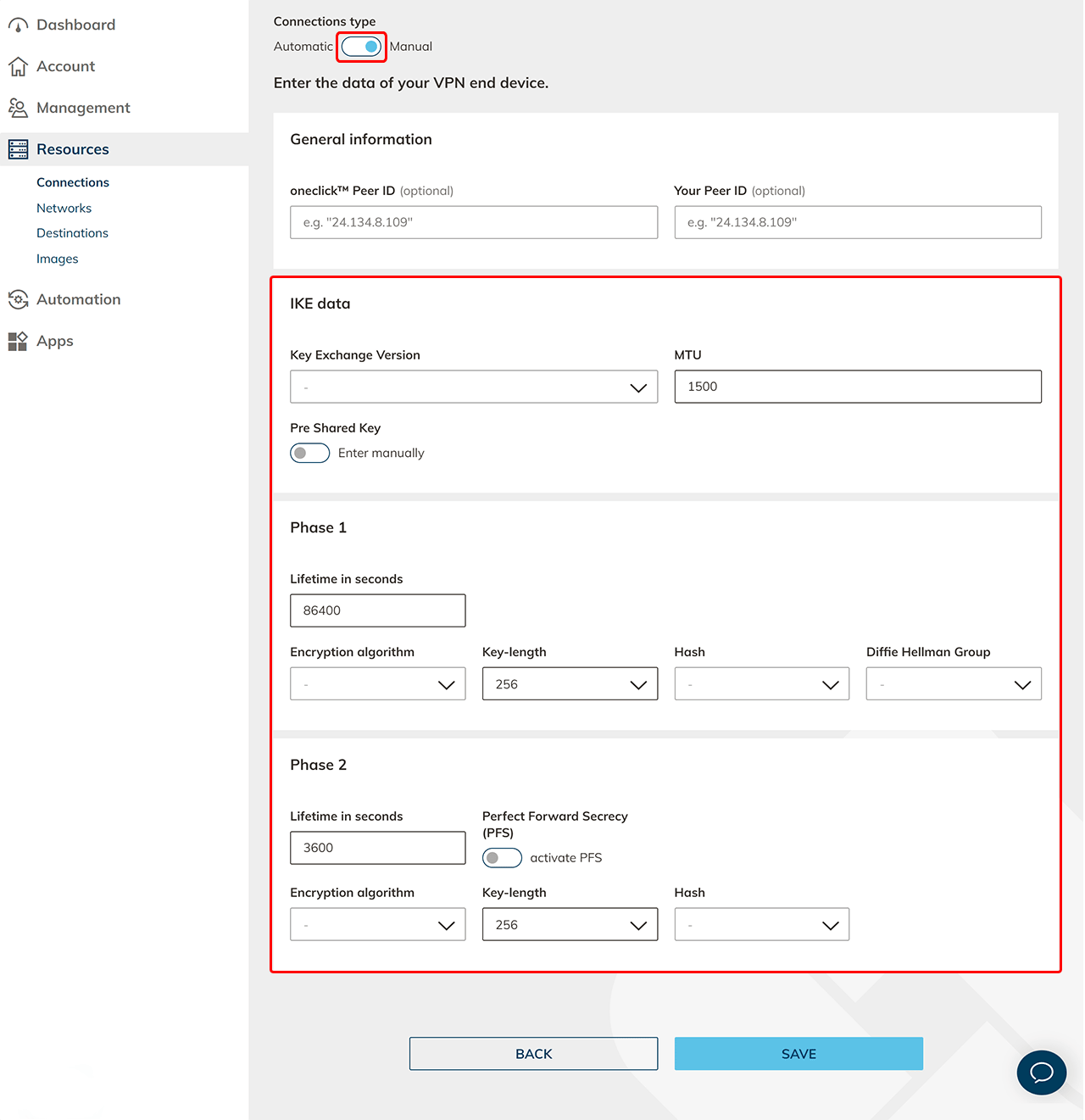Switch connection type toggle to Automatic
Screen dimensions: 1085x1120
click(x=362, y=47)
